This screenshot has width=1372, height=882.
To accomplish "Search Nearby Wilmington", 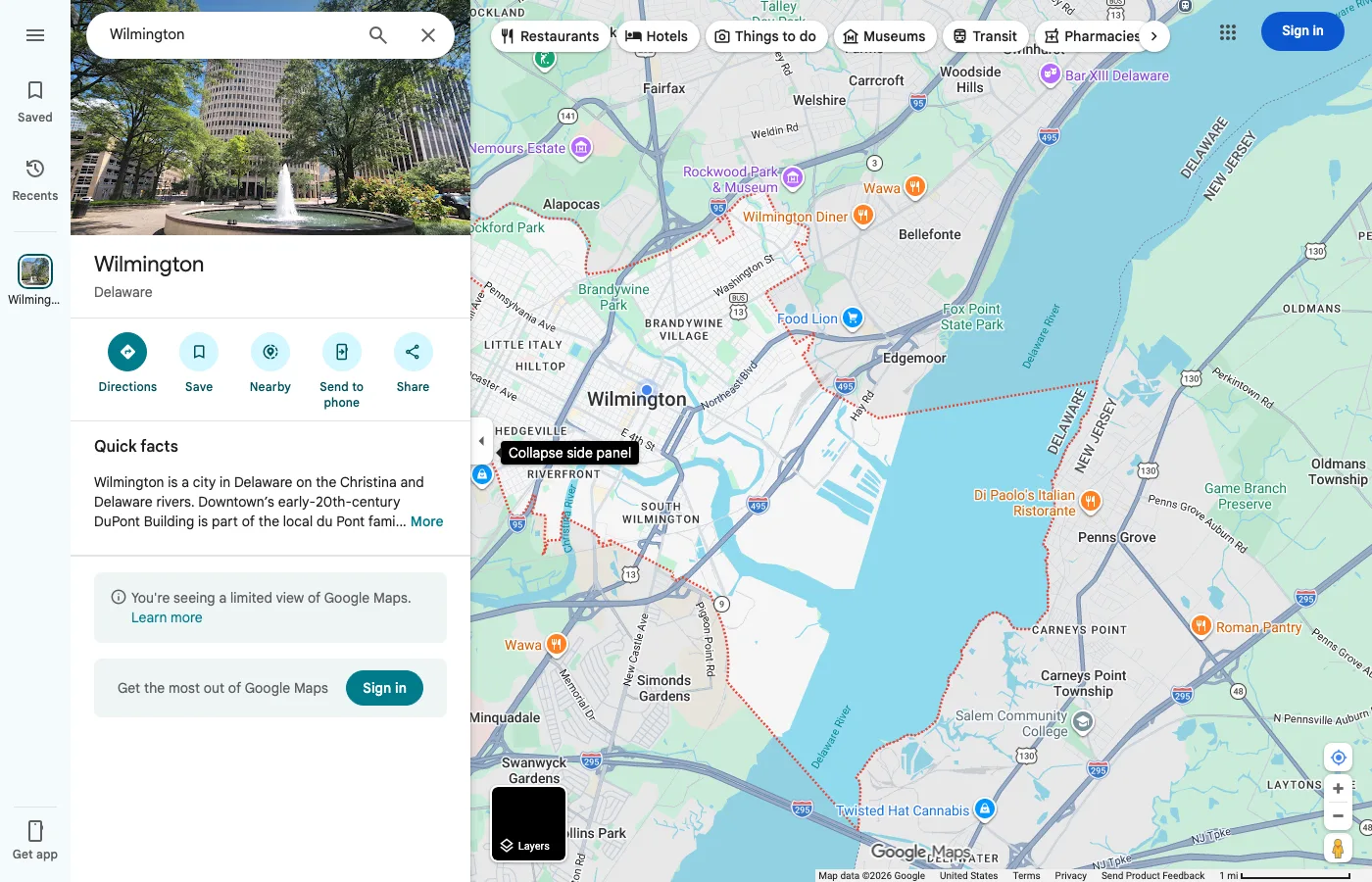I will [x=270, y=364].
